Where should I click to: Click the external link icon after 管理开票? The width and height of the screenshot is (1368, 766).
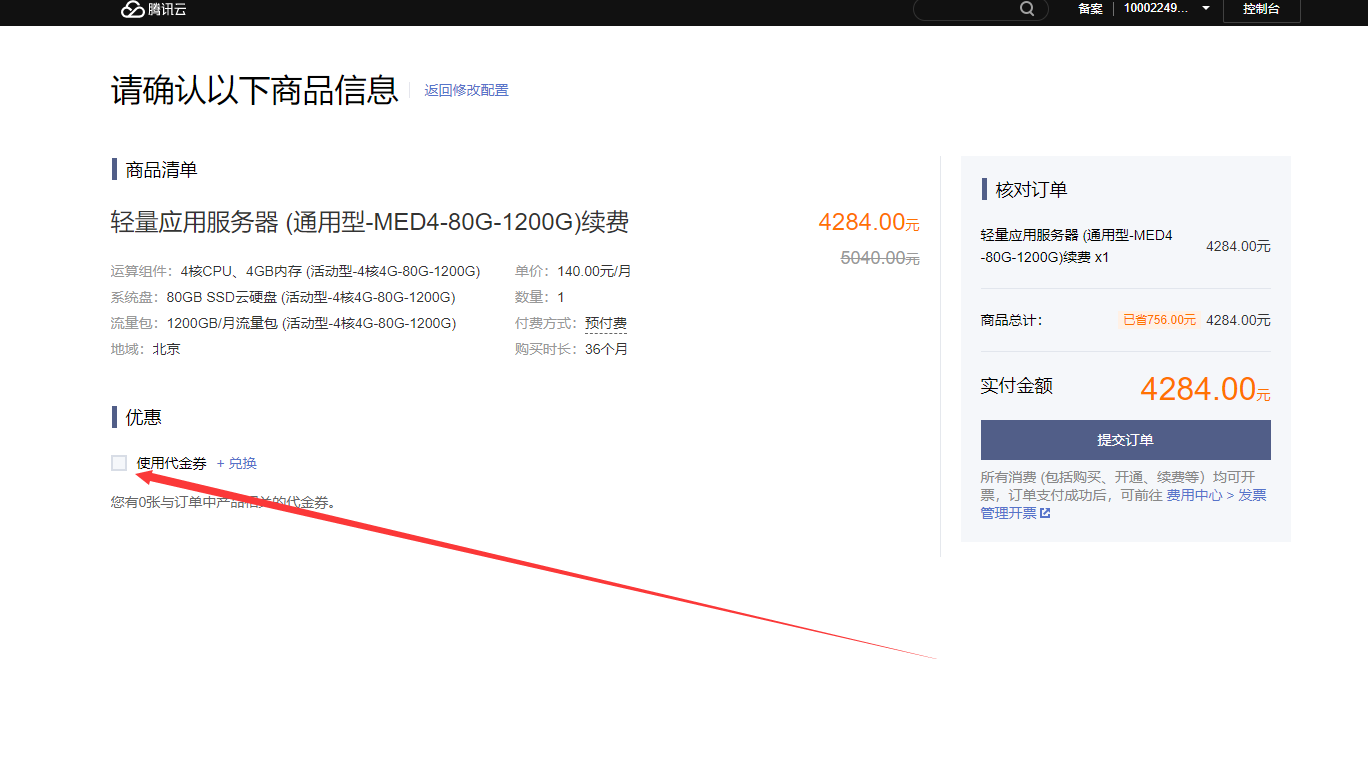pyautogui.click(x=1045, y=513)
